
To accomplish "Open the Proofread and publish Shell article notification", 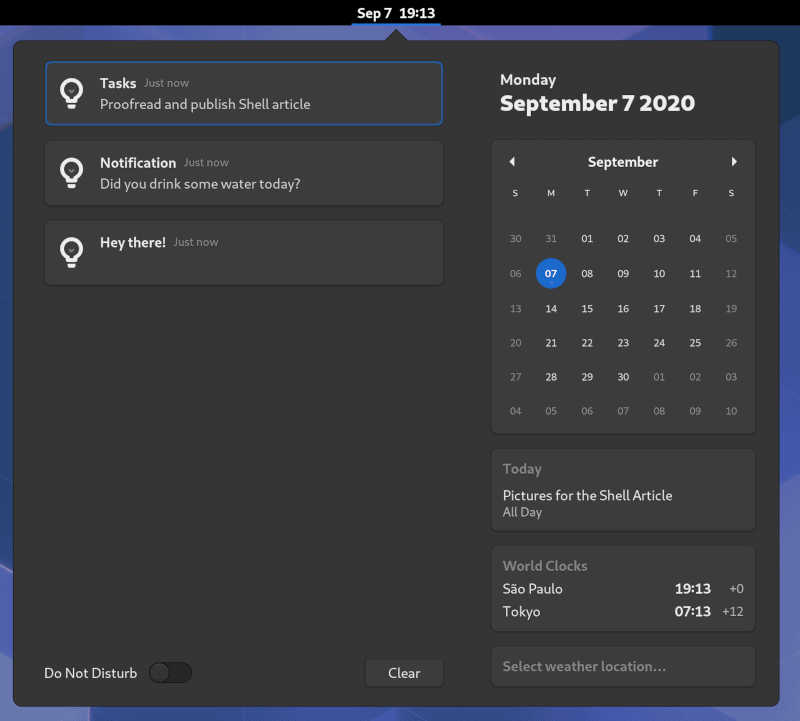I will 244,94.
